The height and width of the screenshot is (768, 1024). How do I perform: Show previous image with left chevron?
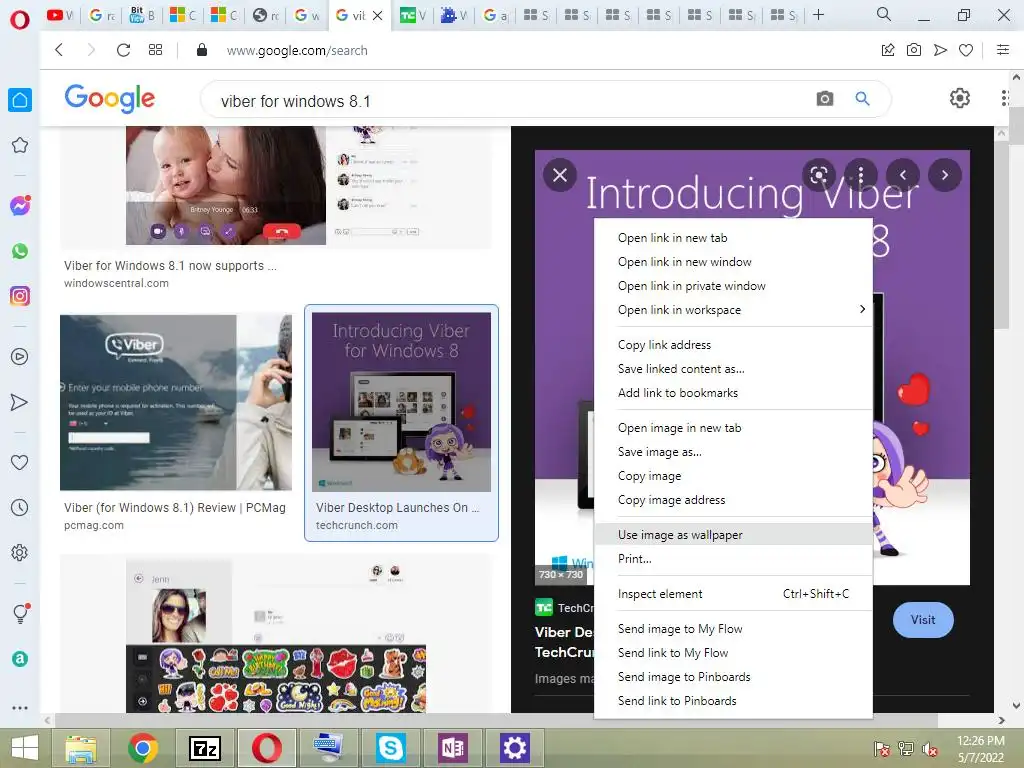[903, 175]
